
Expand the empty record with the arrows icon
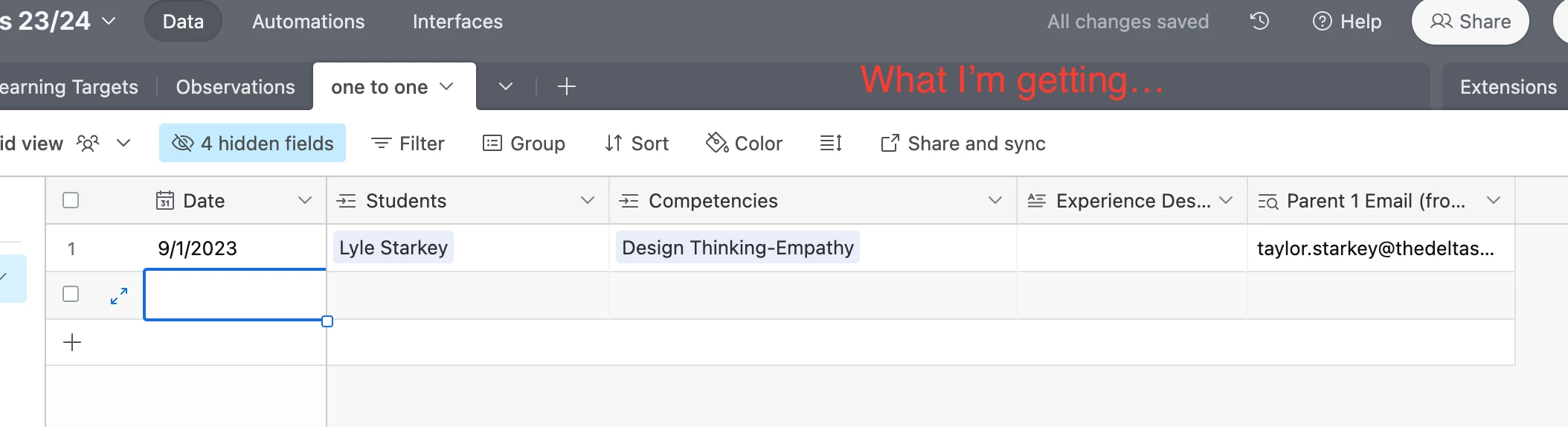coord(119,296)
